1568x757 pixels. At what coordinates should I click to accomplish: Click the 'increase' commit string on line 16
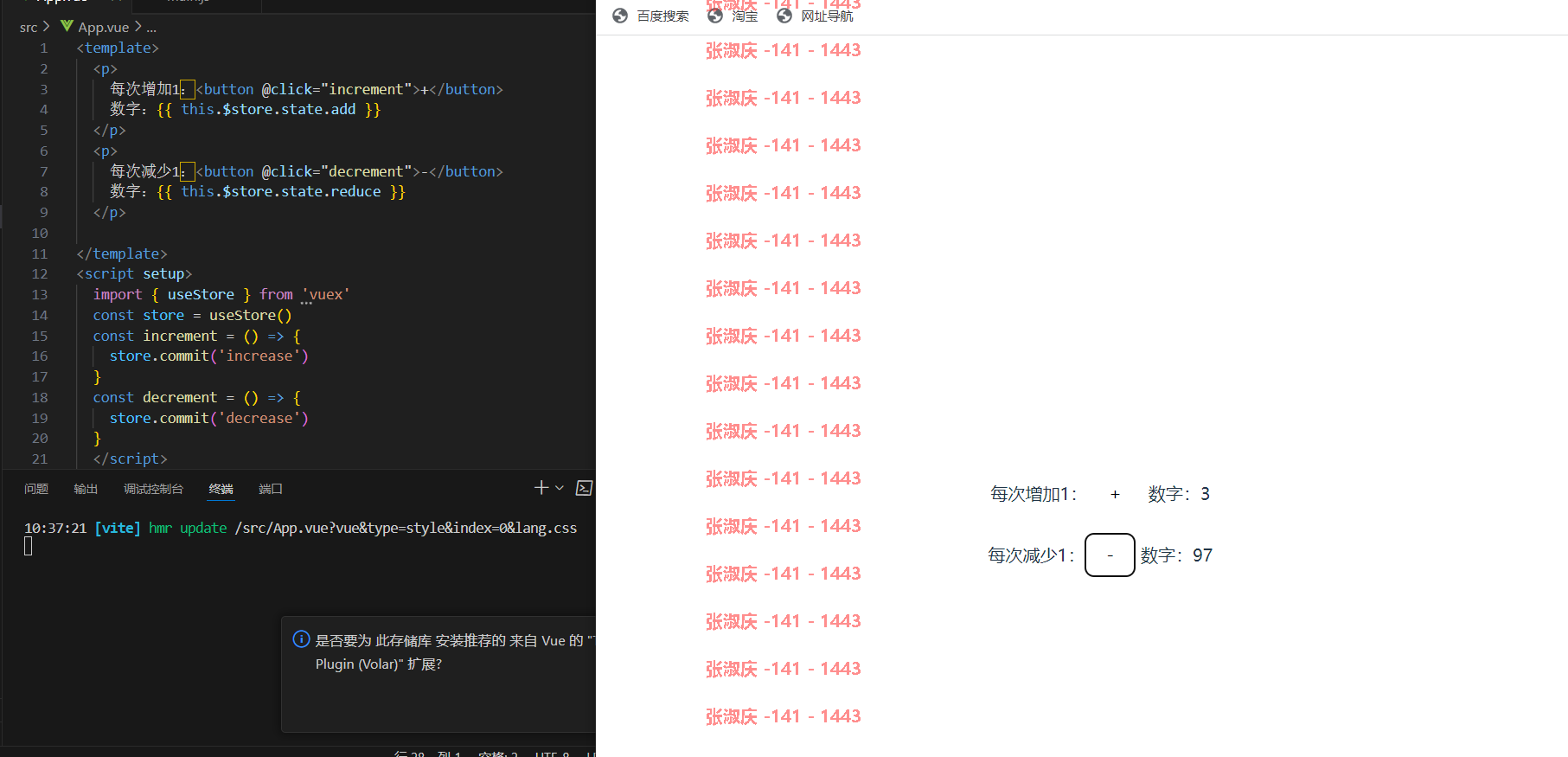click(259, 356)
